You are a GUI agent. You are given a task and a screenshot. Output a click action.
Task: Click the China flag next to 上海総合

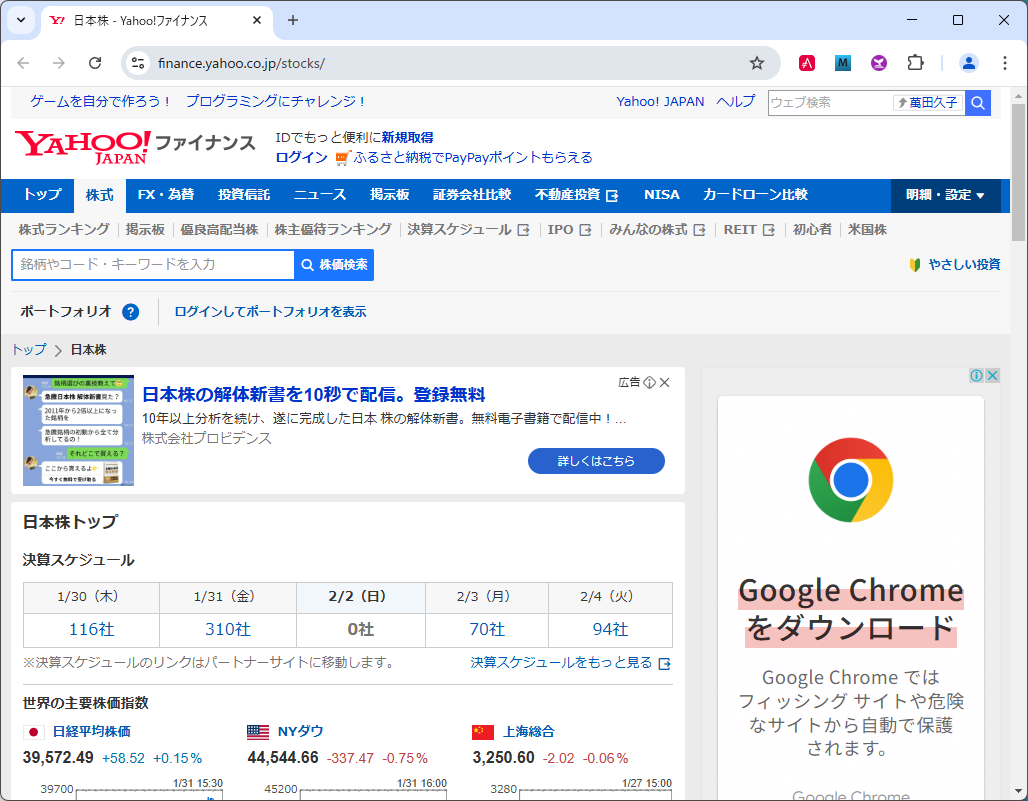pos(483,732)
